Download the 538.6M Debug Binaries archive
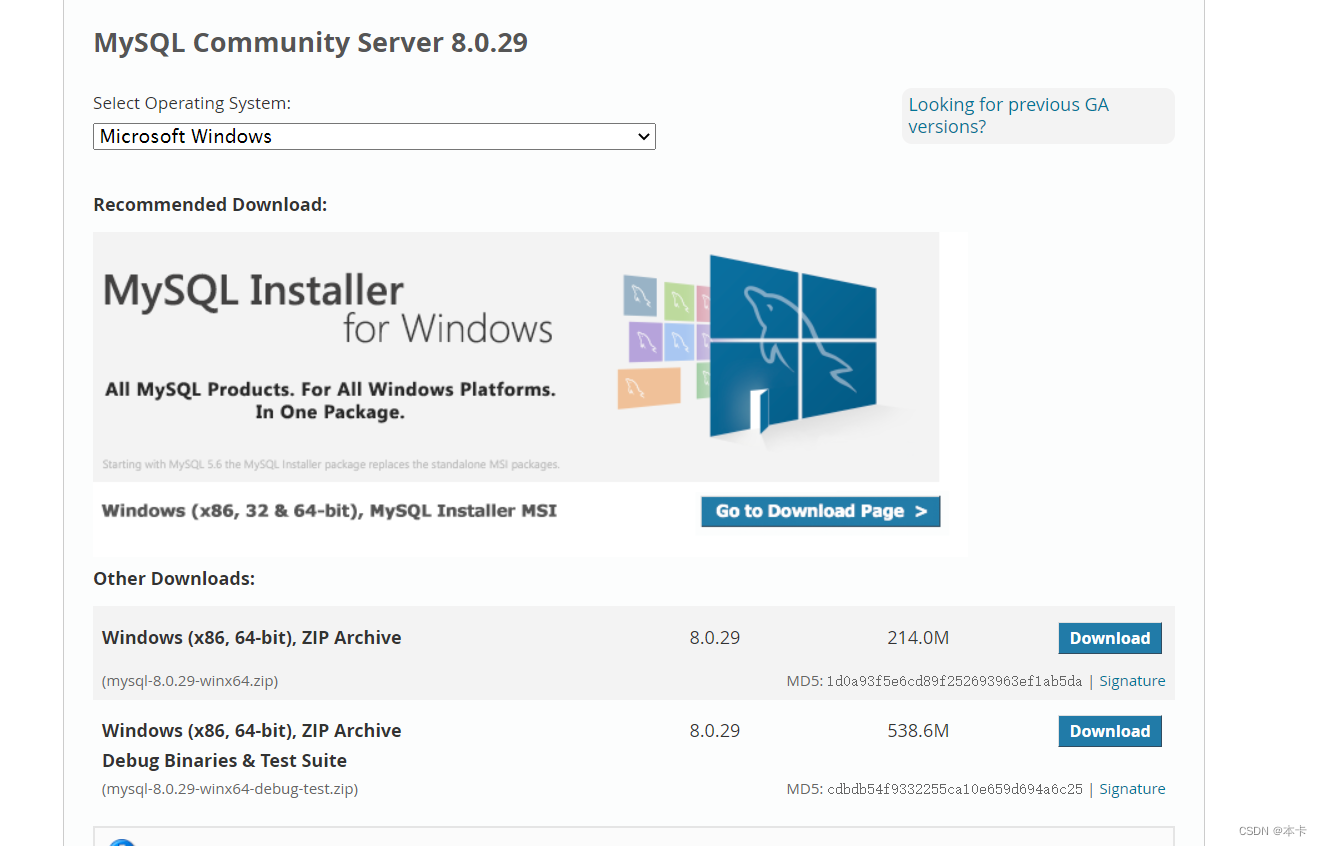 pos(1110,731)
